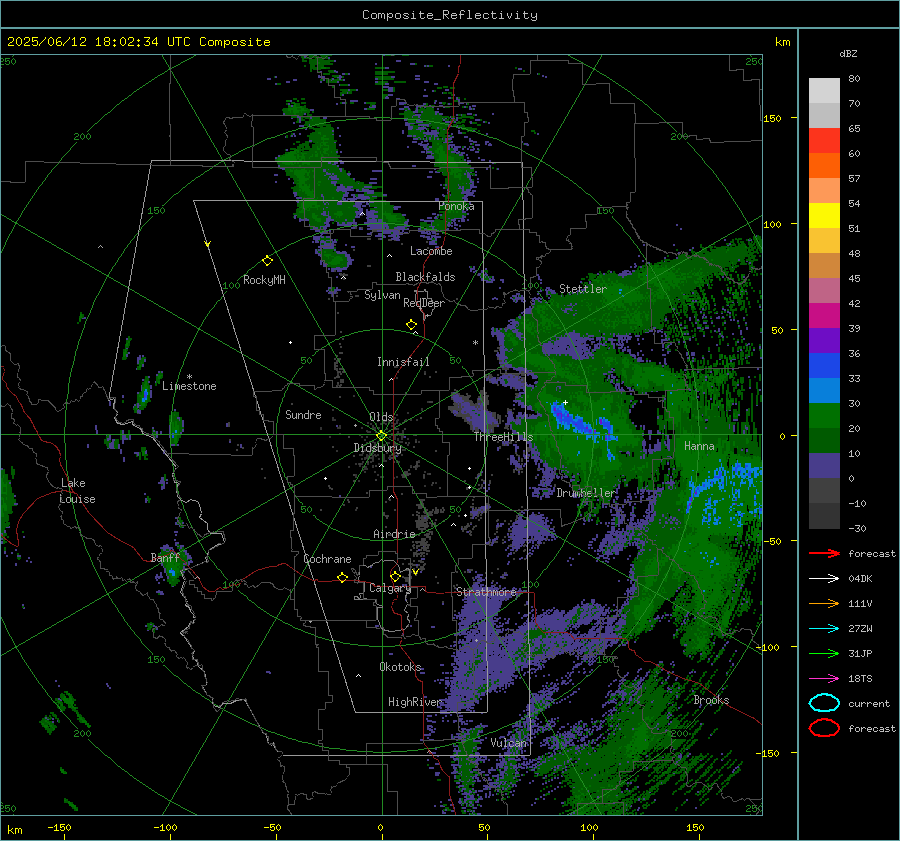The height and width of the screenshot is (841, 900).
Task: Click the Okotoks label
Action: click(400, 667)
